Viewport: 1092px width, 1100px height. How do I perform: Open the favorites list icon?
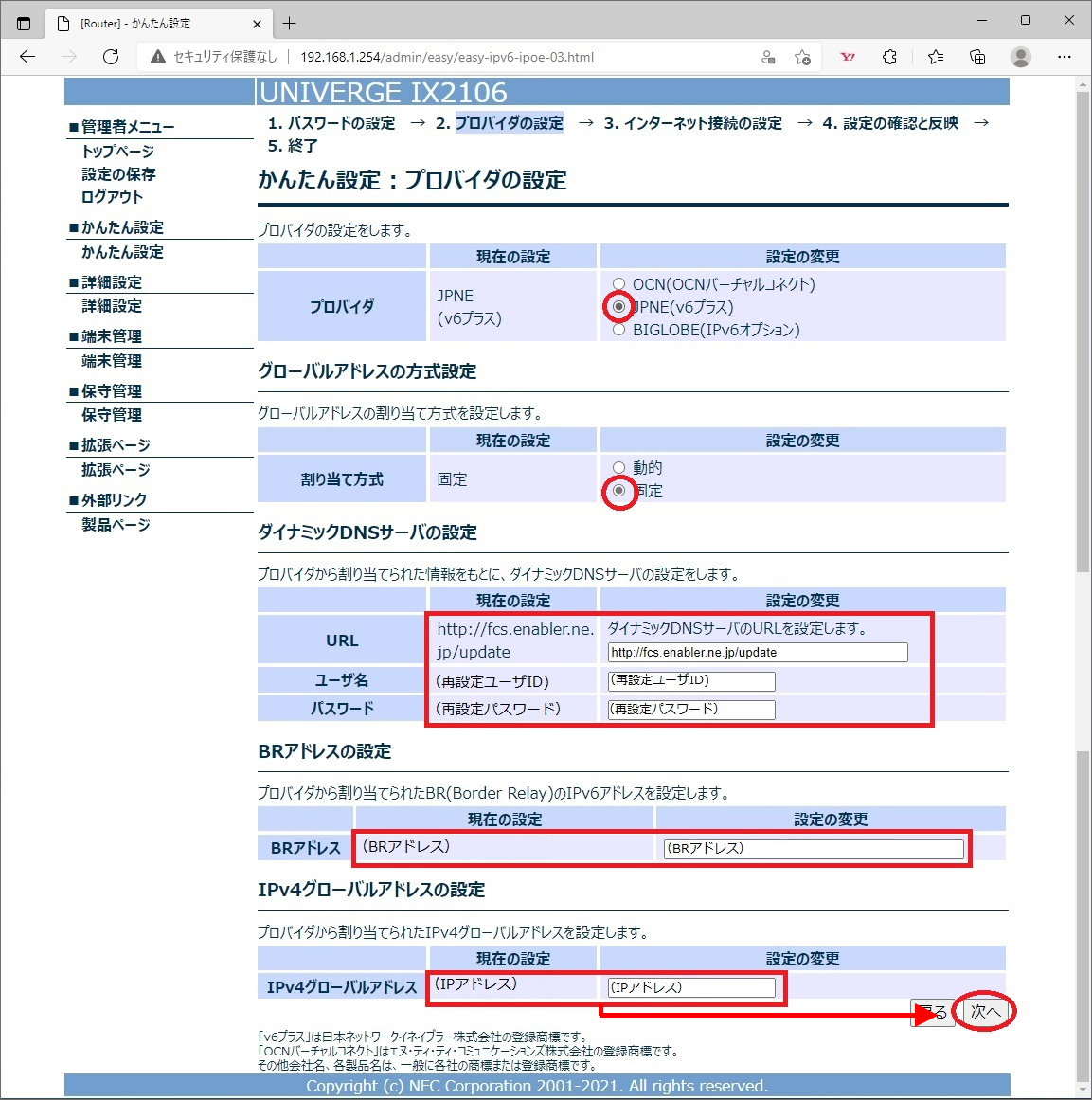[935, 57]
